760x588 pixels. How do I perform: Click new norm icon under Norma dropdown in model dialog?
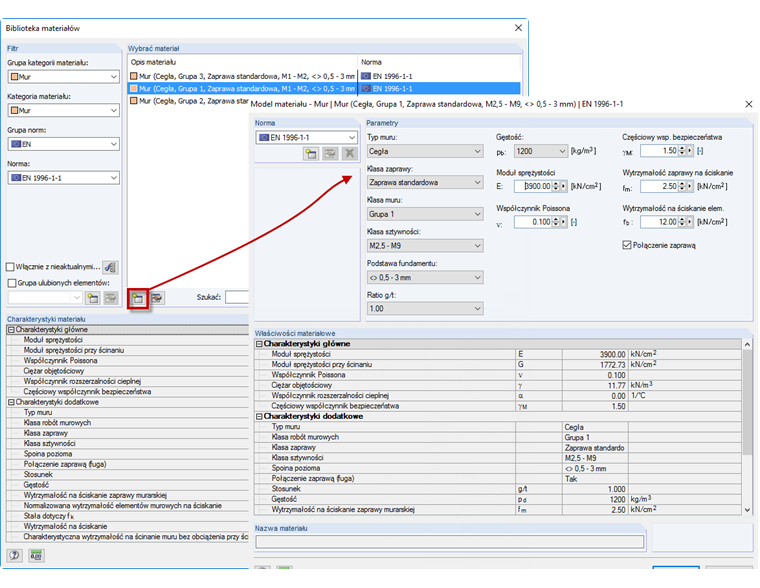tap(311, 154)
